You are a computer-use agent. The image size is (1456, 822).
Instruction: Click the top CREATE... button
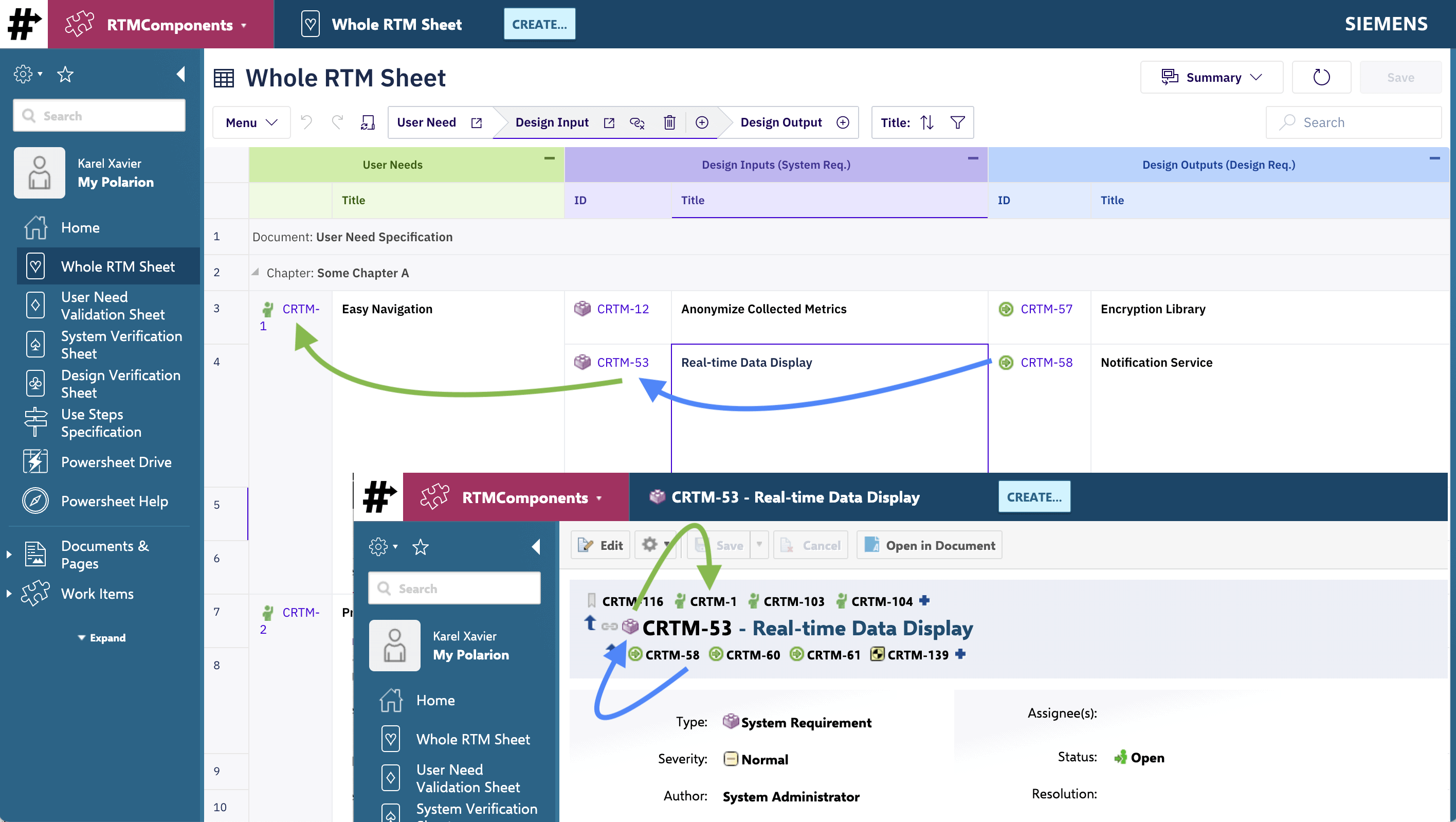(539, 24)
